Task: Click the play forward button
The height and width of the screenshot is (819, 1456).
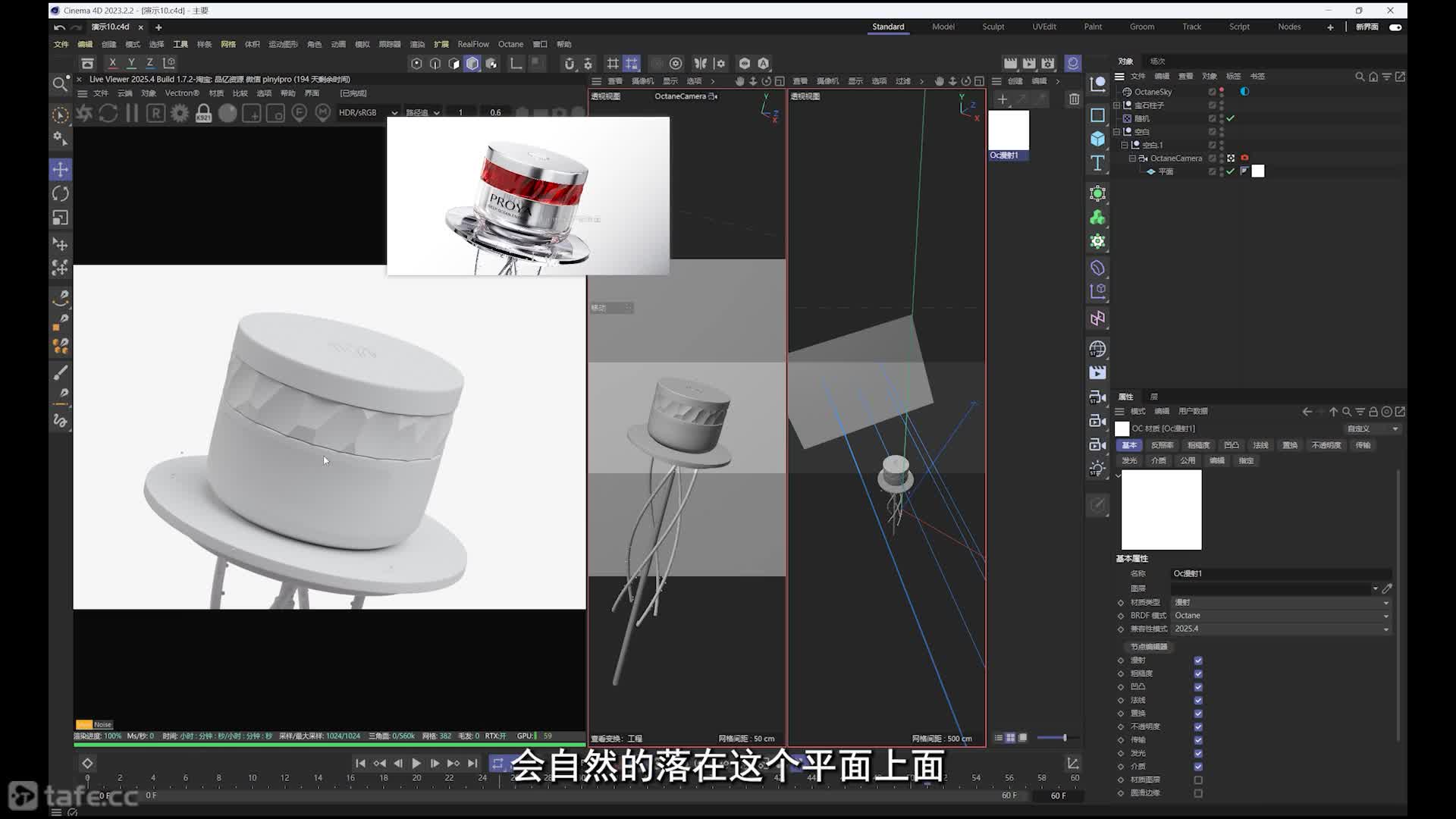Action: tap(416, 763)
